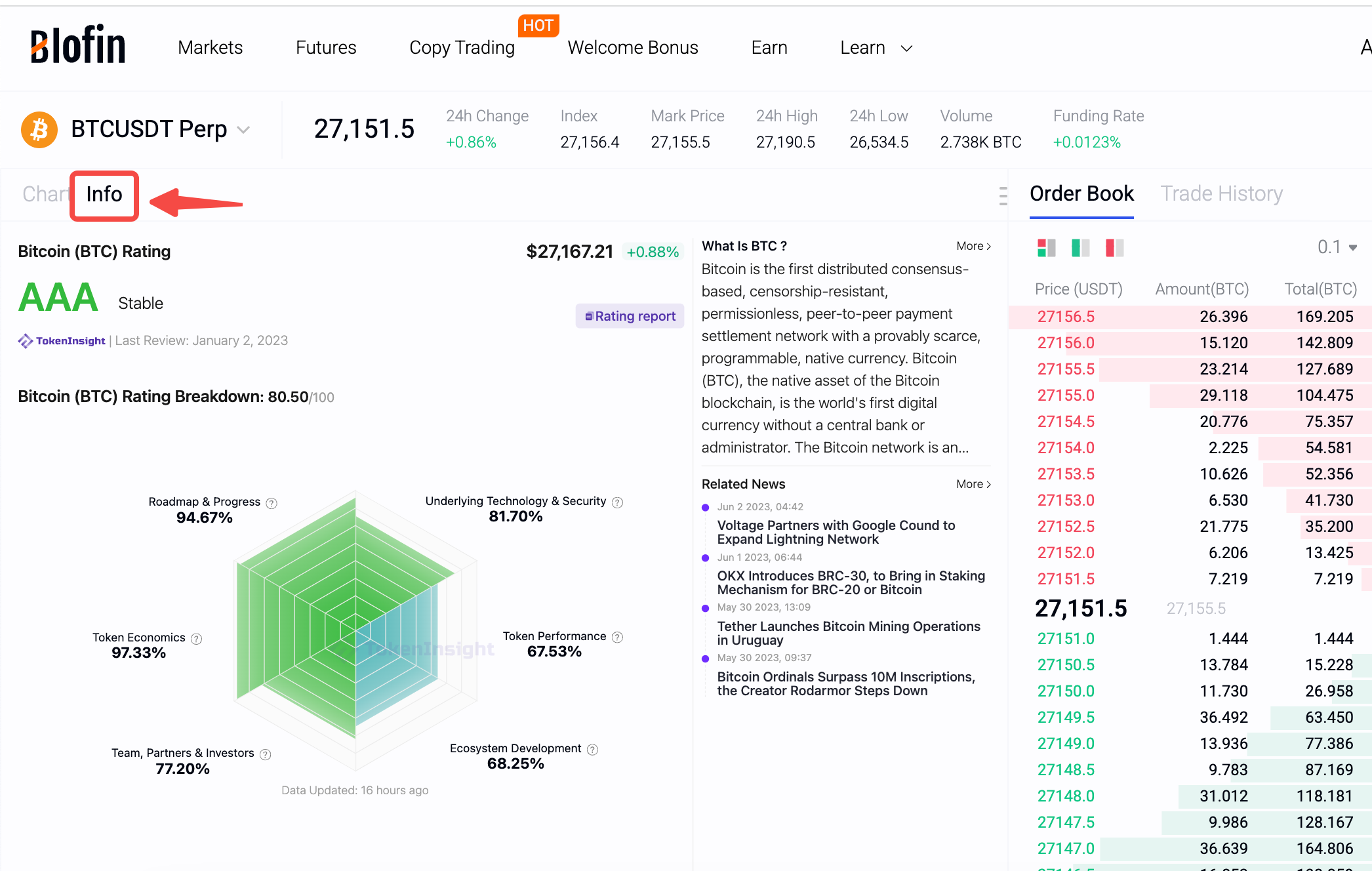Select the 27151.5 ask price row
This screenshot has width=1372, height=871.
tap(1190, 579)
